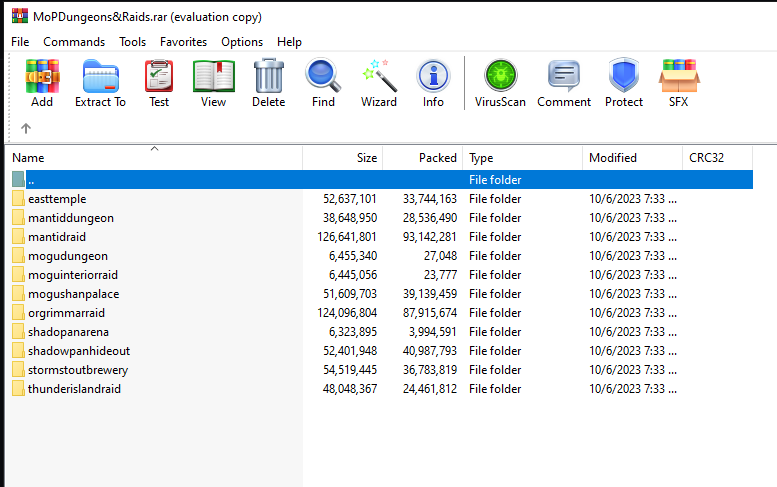The height and width of the screenshot is (487, 777).
Task: Click stormstoutbrewery folder name
Action: [x=78, y=370]
